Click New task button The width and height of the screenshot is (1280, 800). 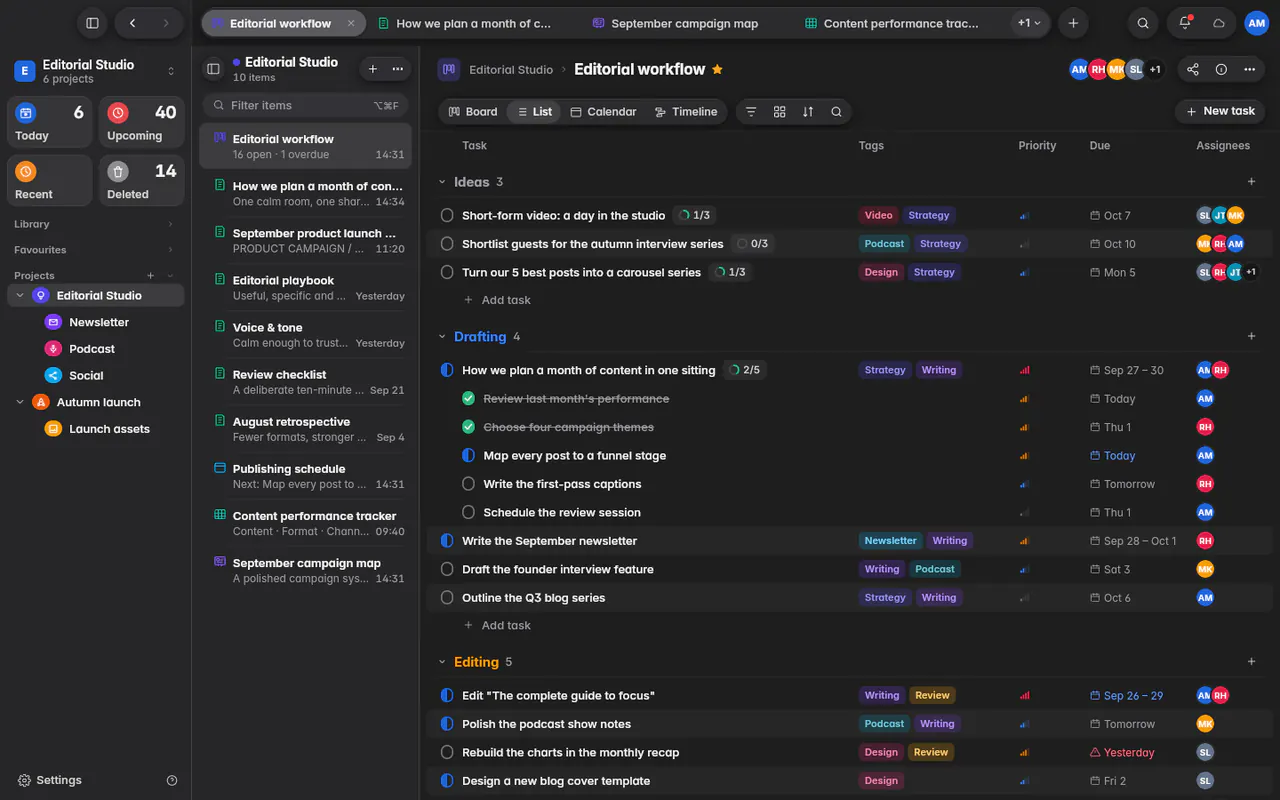(1220, 111)
